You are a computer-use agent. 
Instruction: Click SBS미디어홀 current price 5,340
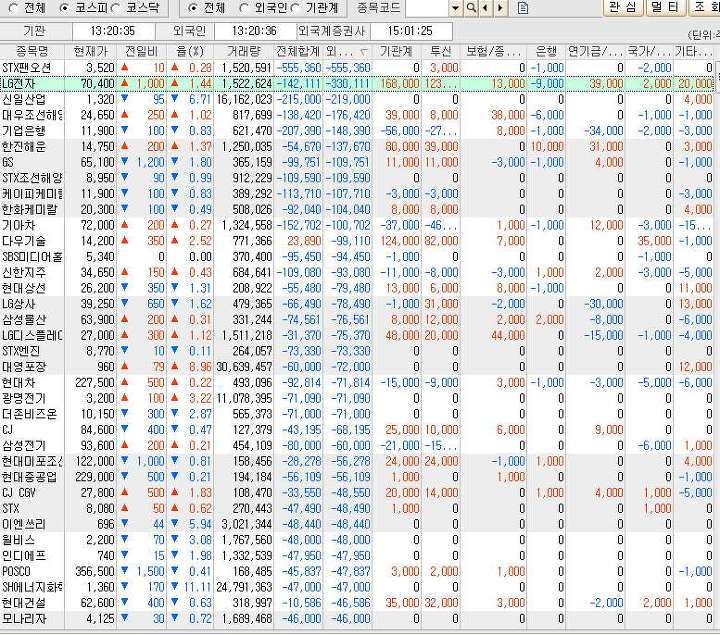click(100, 257)
